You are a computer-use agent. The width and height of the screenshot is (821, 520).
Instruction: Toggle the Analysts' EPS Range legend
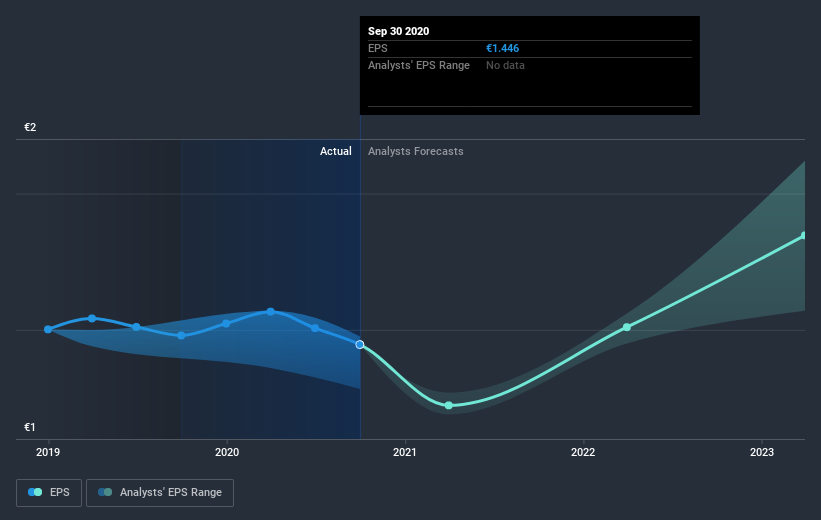(x=160, y=492)
